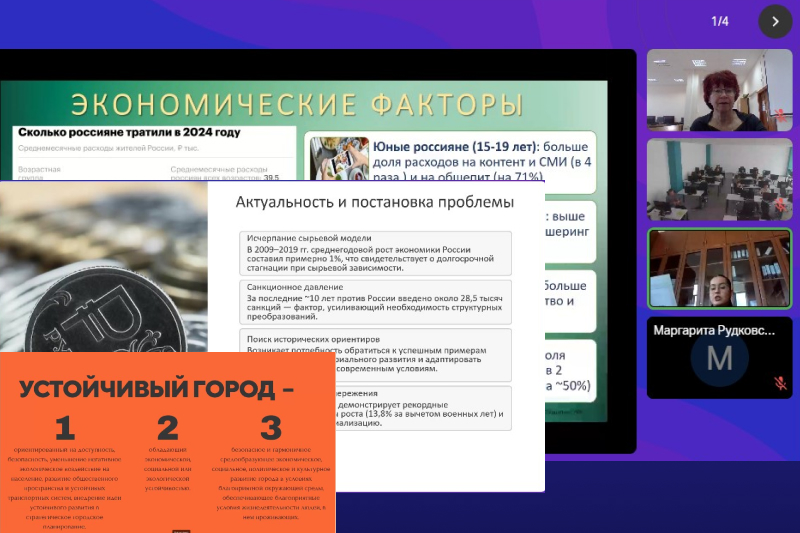Select 'Санкционное давление' text block
Screen dimensions: 800x533
(376, 302)
